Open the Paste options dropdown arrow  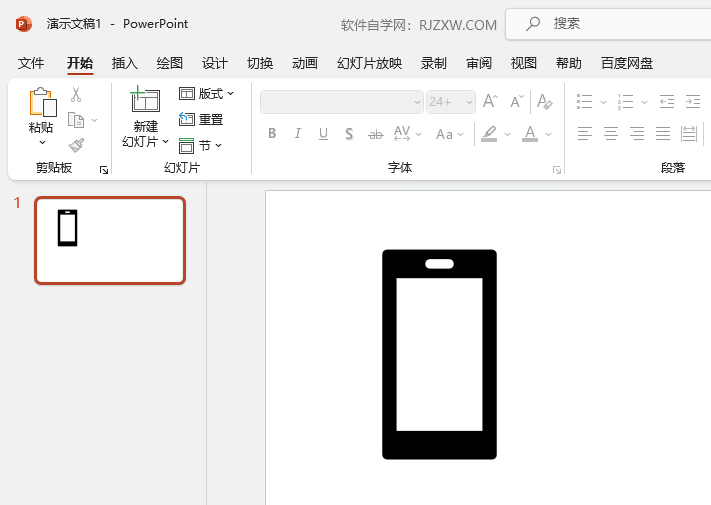(x=42, y=142)
